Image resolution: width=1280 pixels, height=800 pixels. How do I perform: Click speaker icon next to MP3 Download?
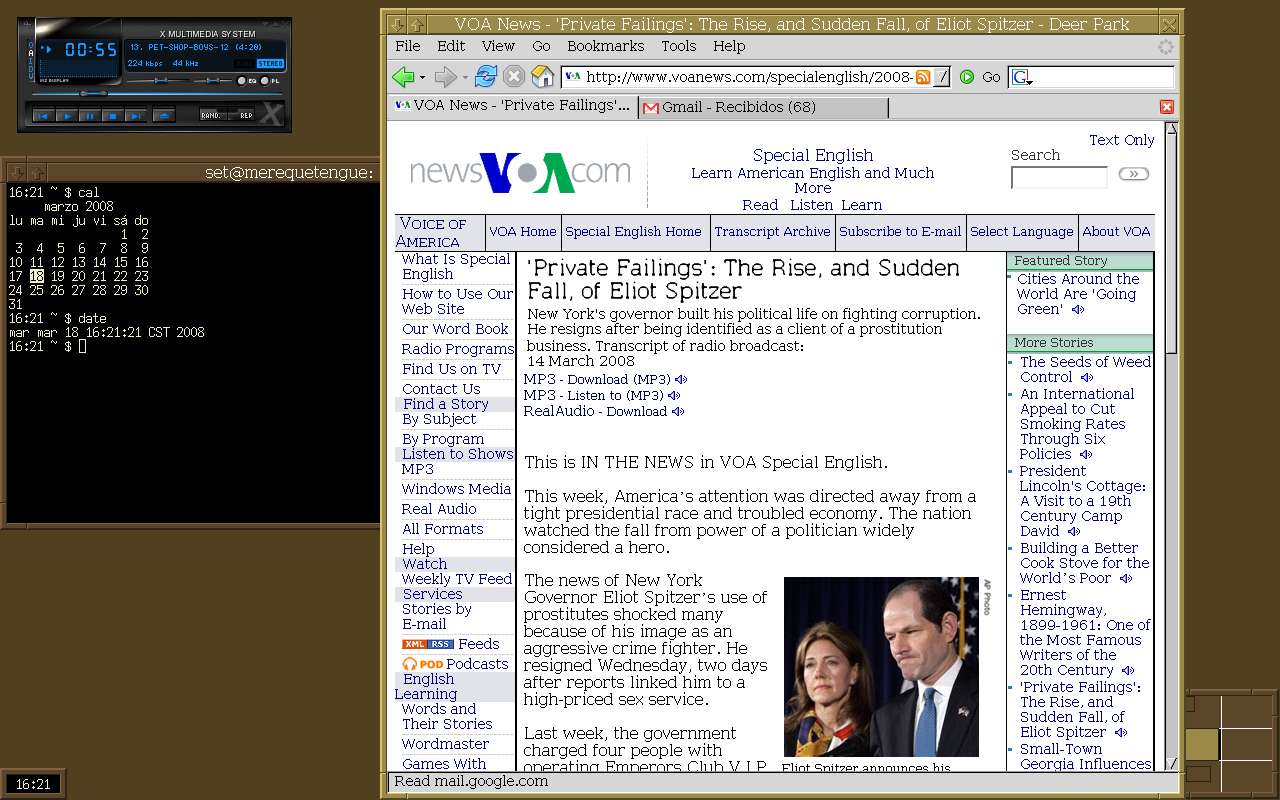(681, 379)
